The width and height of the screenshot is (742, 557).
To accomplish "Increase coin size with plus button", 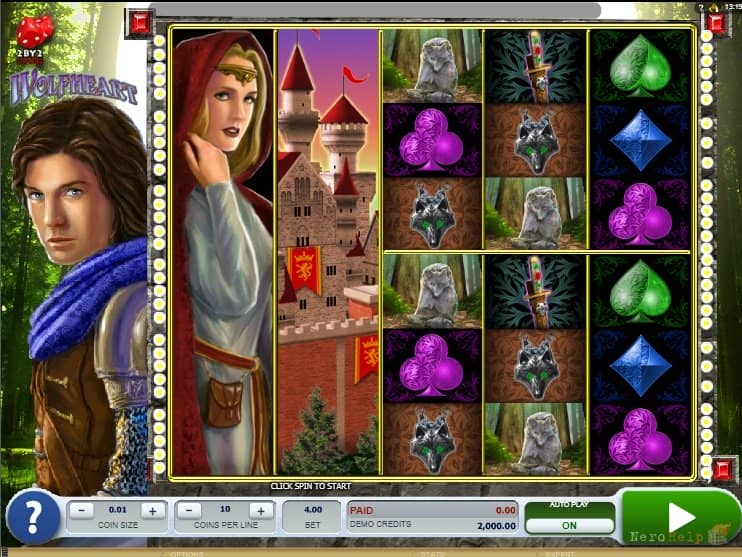I will coord(152,511).
